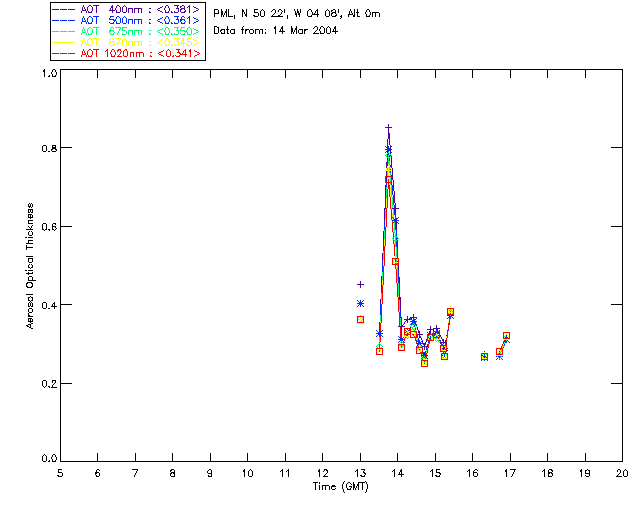Click the x-axis tick label 15
Screen dimensions: 640x512
coord(435,473)
